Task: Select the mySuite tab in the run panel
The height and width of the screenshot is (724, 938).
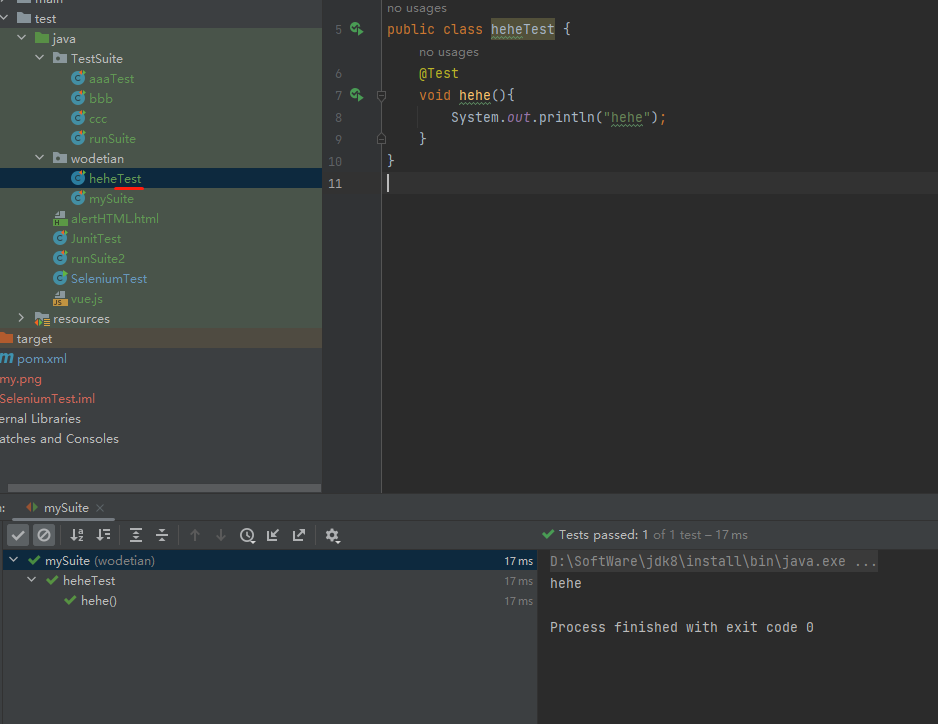Action: (64, 507)
